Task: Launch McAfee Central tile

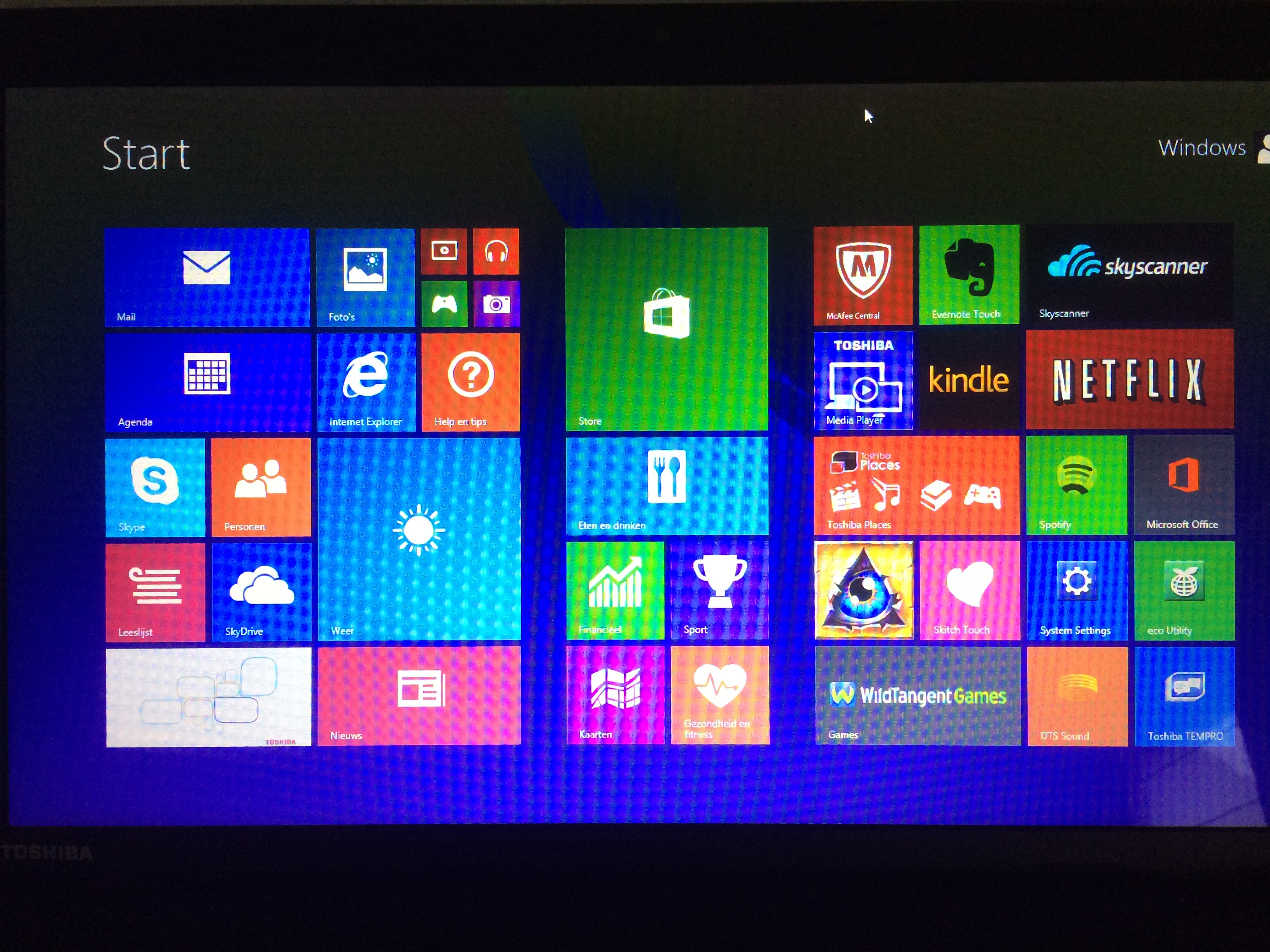Action: click(x=863, y=275)
